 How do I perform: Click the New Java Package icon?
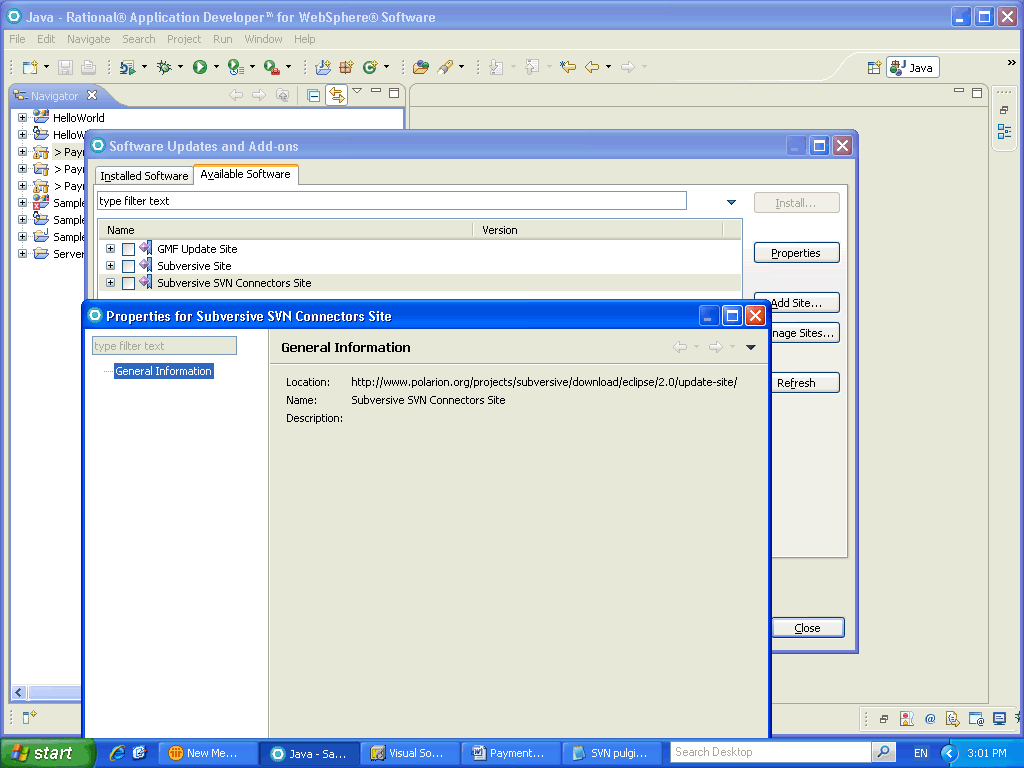(346, 67)
